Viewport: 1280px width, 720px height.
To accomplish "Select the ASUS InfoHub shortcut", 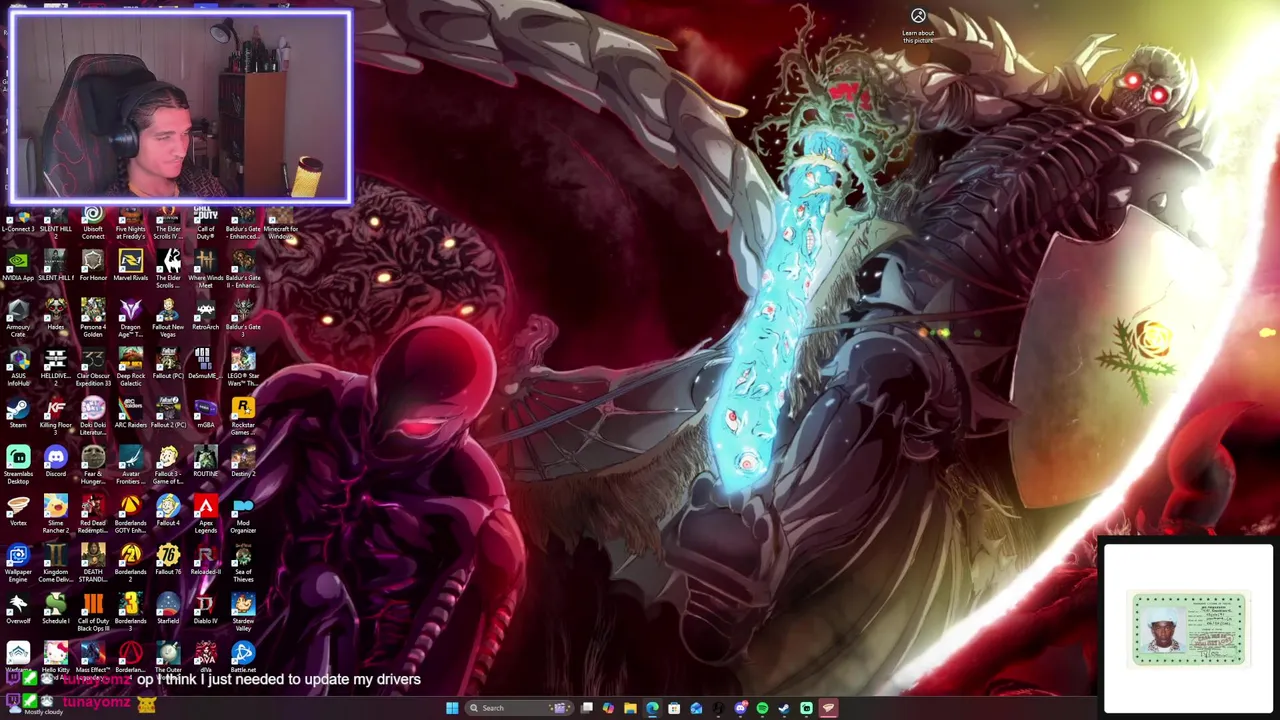I will pos(18,369).
